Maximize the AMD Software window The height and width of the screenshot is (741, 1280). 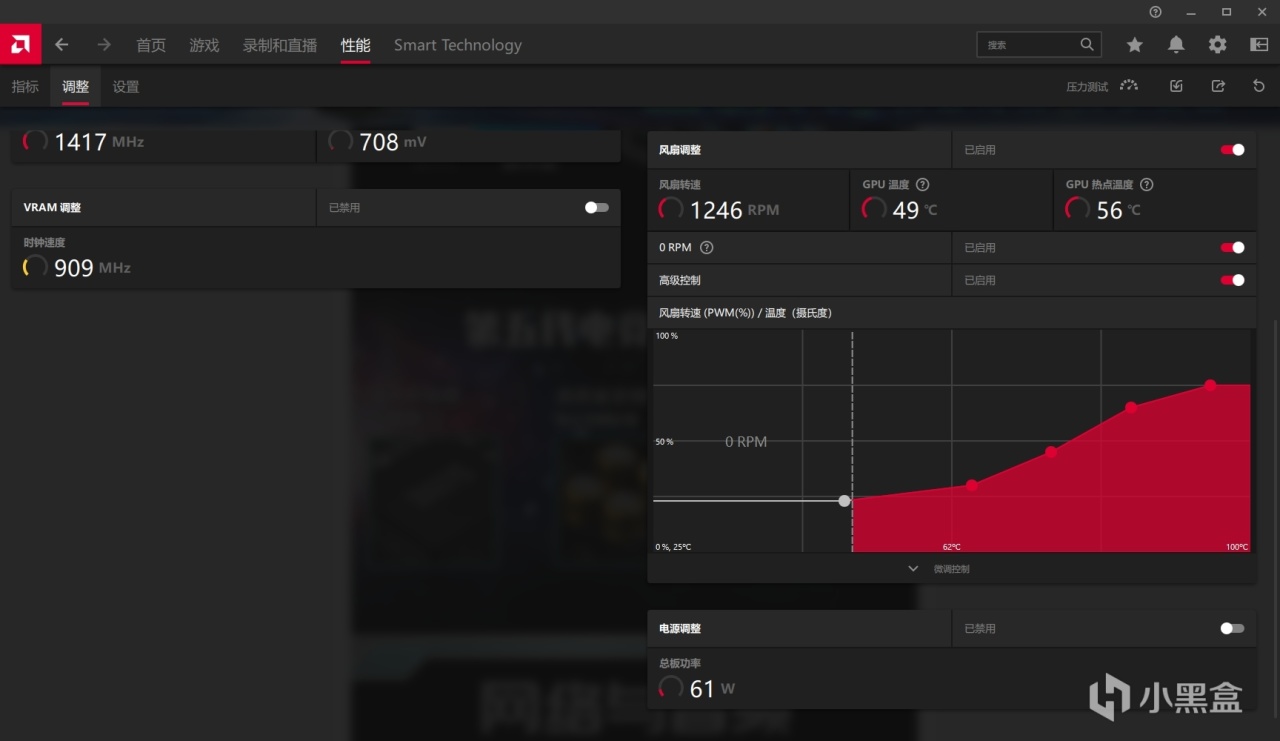point(1227,12)
